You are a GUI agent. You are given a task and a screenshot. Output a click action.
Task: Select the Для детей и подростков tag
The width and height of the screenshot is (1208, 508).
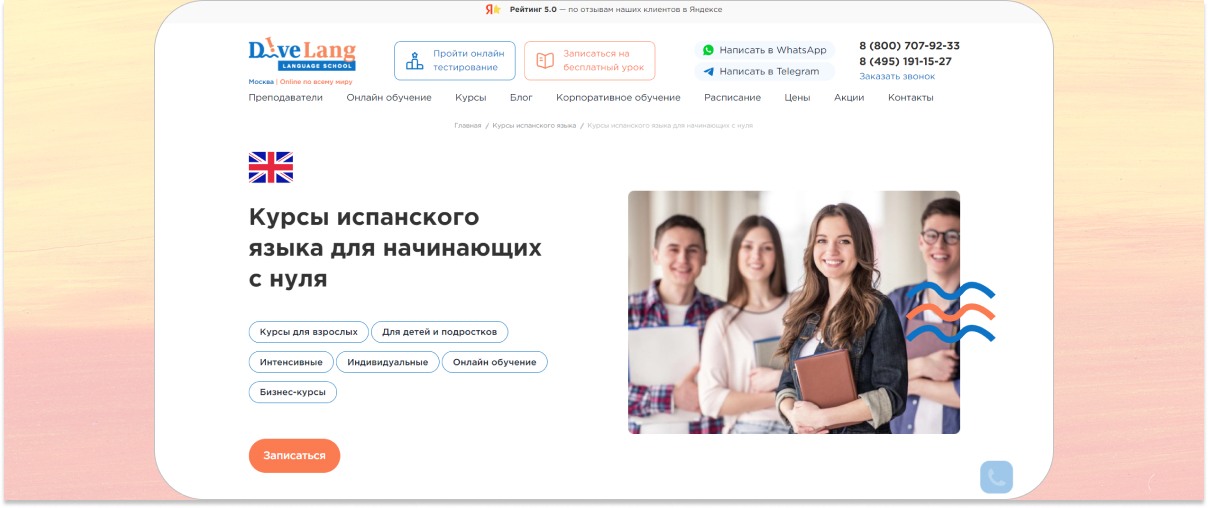(x=439, y=332)
